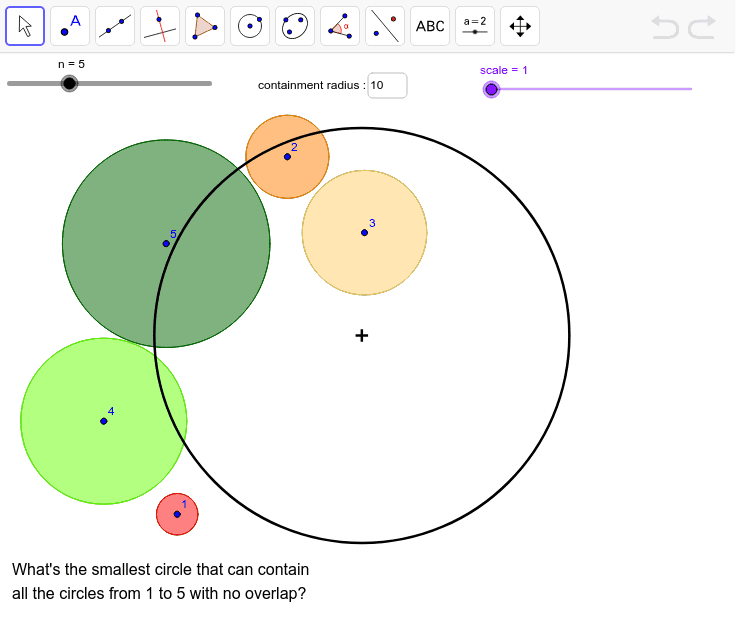Select the Ellipse conic tool

[x=295, y=26]
